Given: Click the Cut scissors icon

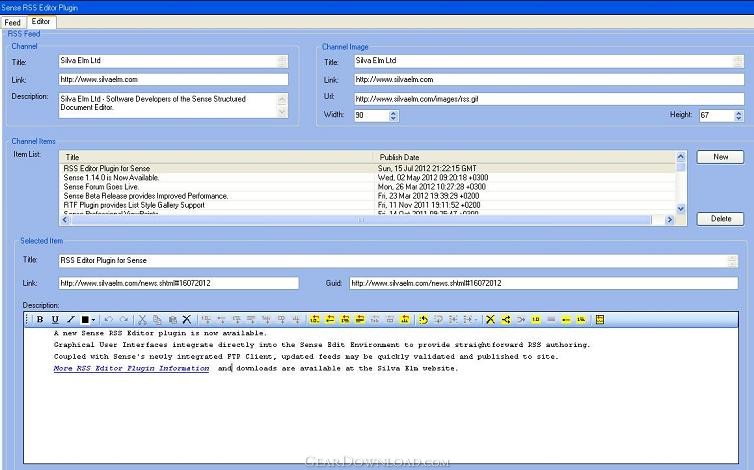Looking at the screenshot, I should click(x=142, y=319).
